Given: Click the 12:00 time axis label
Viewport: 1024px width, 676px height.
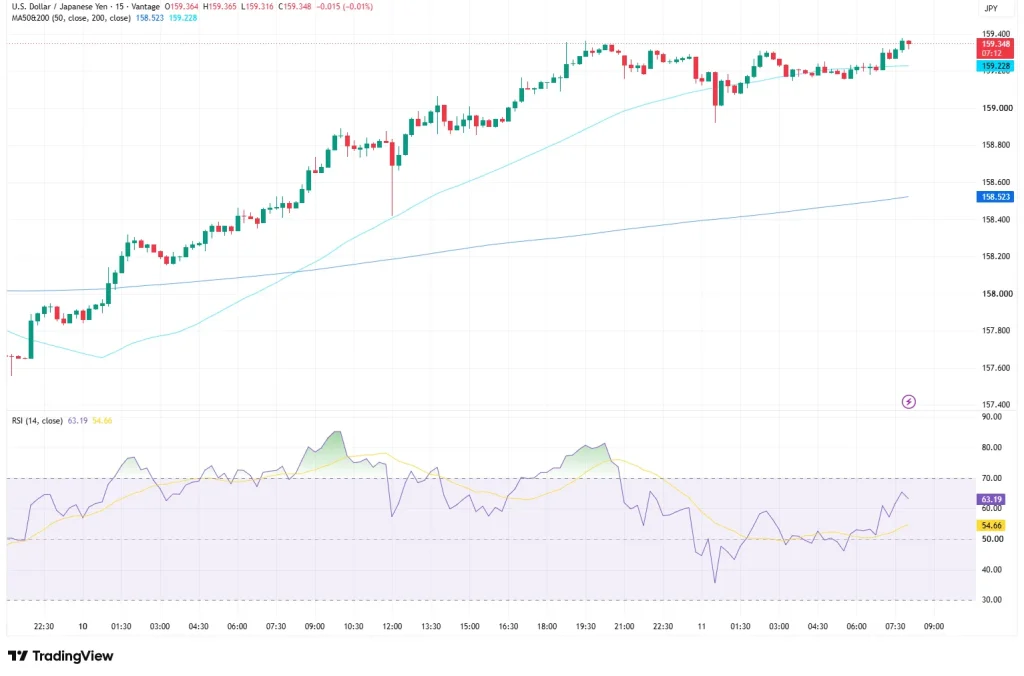Looking at the screenshot, I should click(x=392, y=626).
